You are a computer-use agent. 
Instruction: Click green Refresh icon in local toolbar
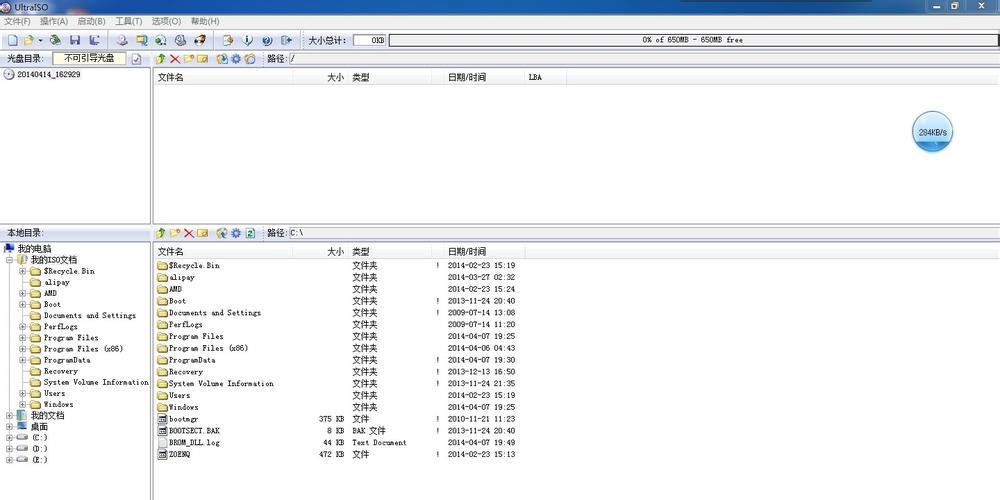[250, 233]
